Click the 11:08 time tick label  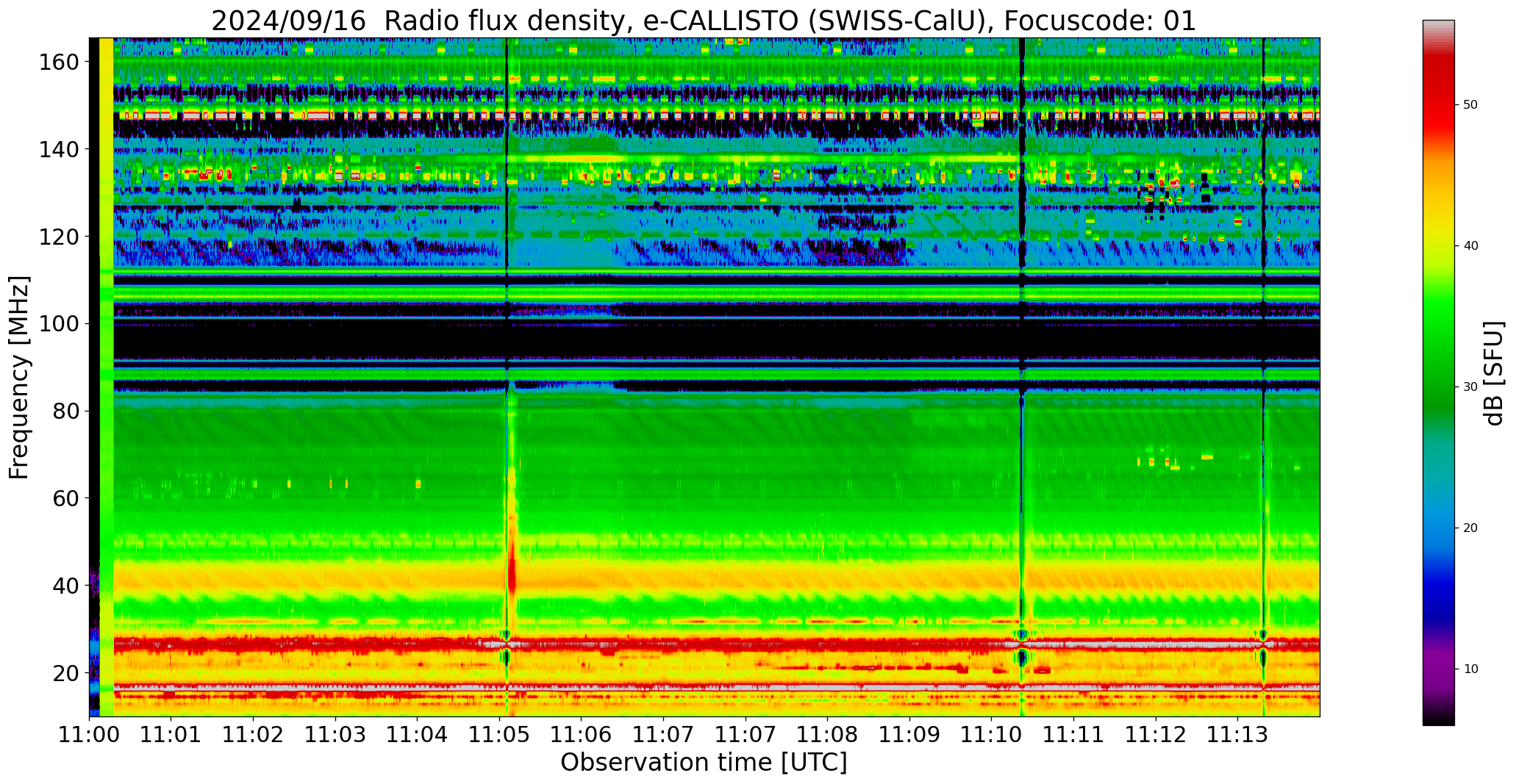pyautogui.click(x=828, y=734)
